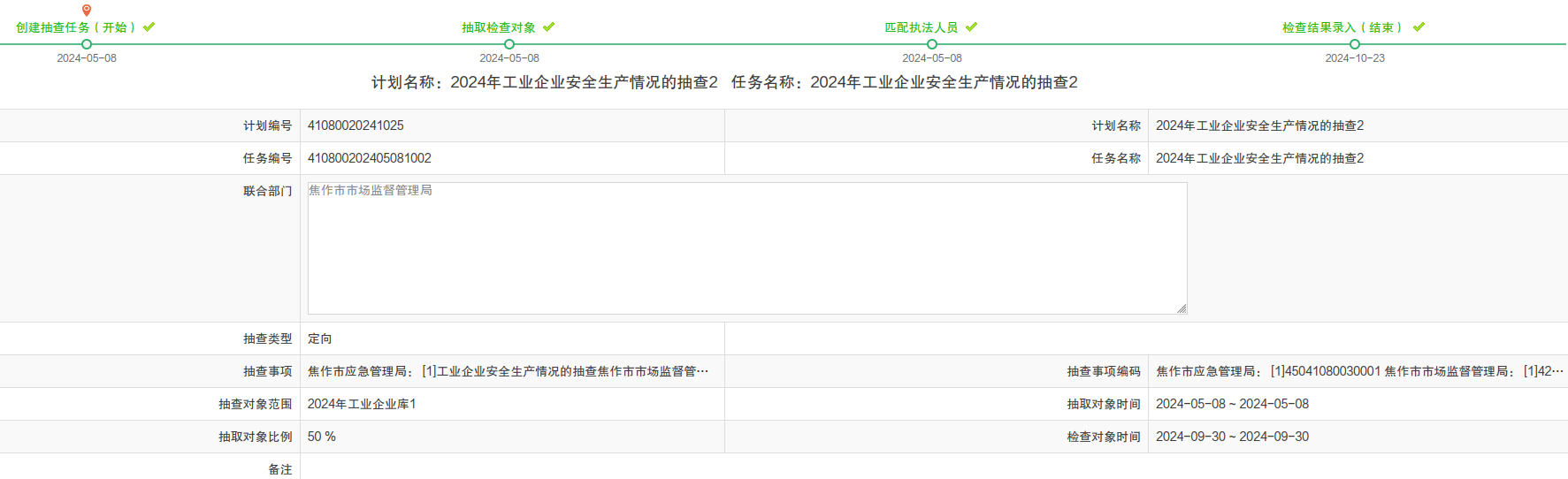Click the resize grip of 联合部门 textarea
The image size is (1568, 479).
click(x=1182, y=308)
